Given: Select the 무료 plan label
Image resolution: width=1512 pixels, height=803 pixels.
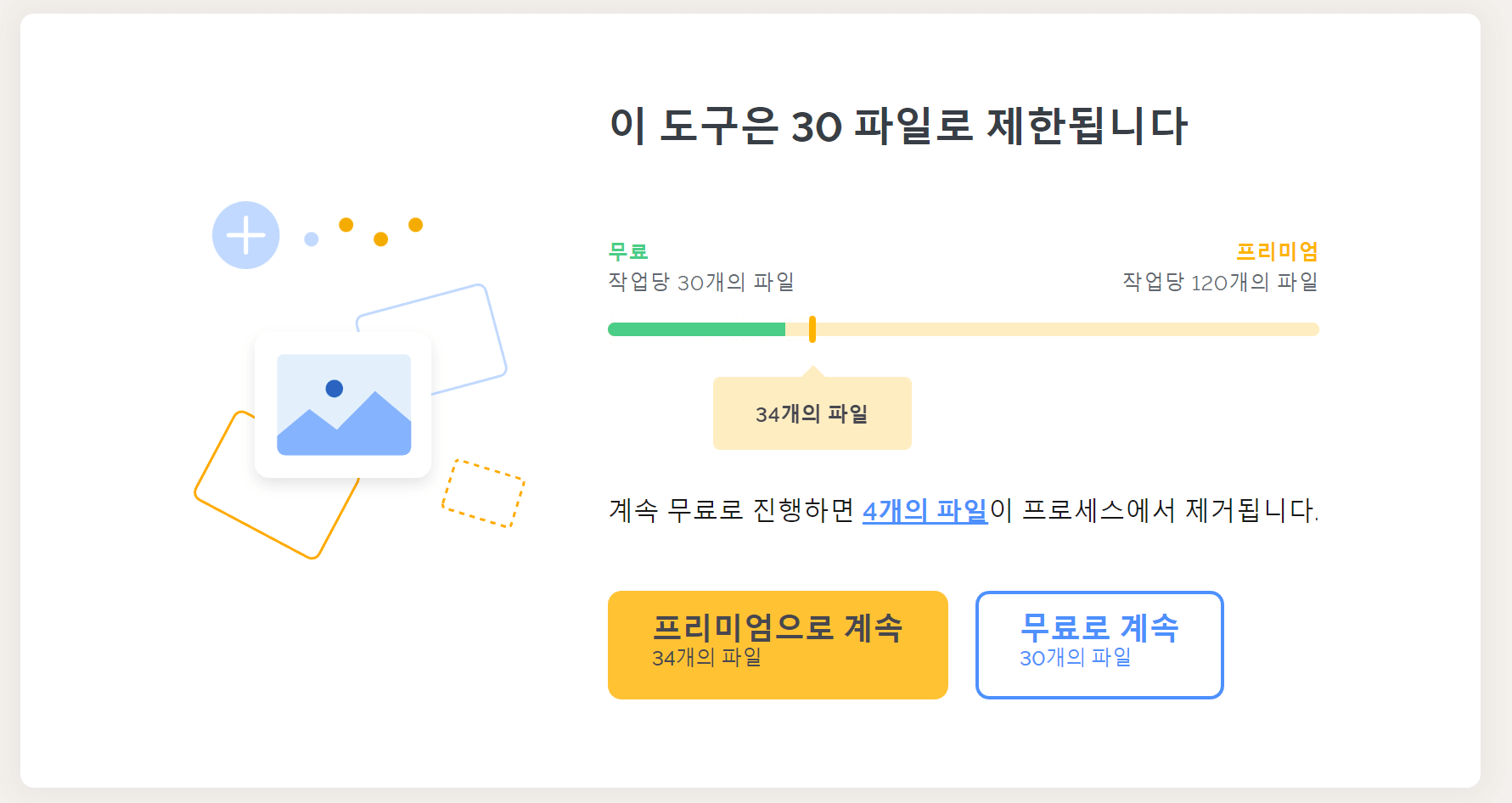Looking at the screenshot, I should click(627, 251).
